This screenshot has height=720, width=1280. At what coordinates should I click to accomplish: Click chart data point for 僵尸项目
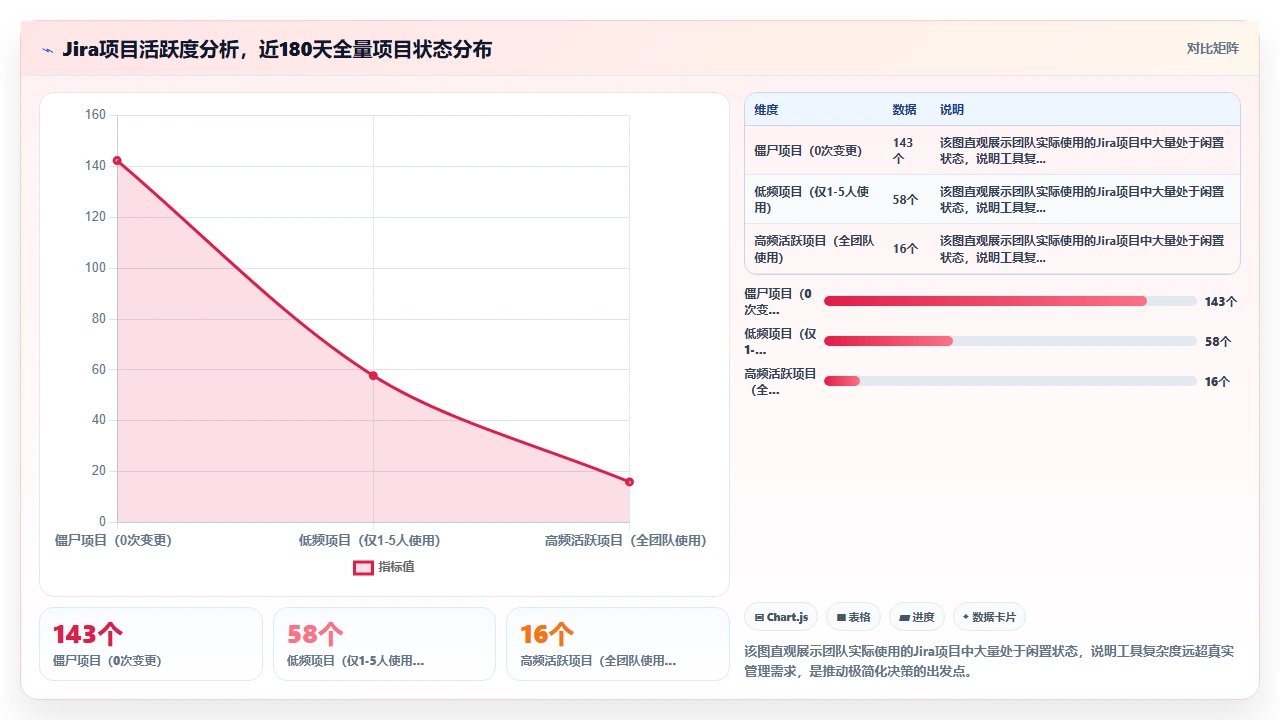coord(117,160)
